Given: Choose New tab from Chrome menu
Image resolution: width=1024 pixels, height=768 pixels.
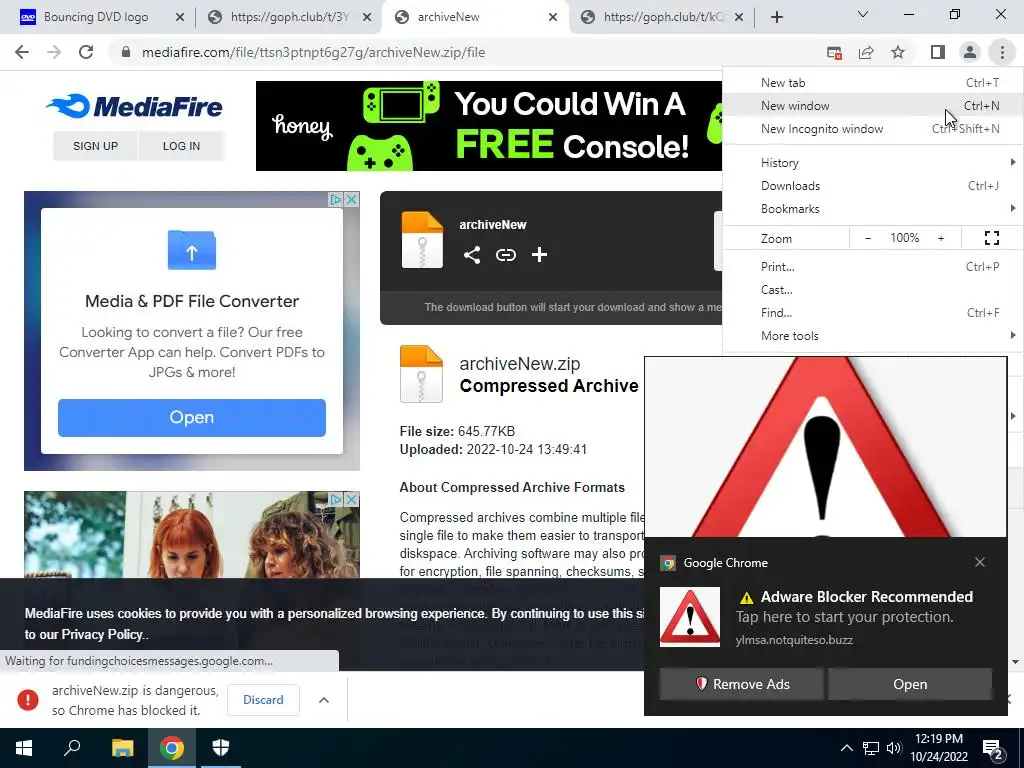Looking at the screenshot, I should coord(872,83).
